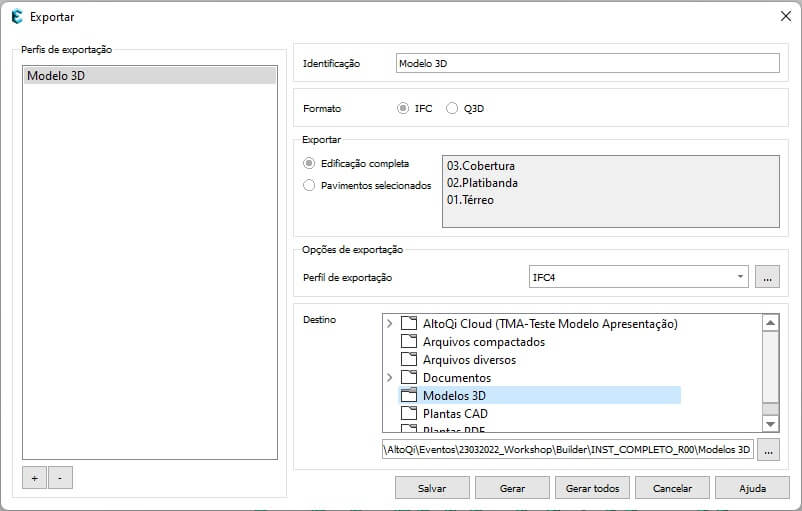The height and width of the screenshot is (511, 802).
Task: Open export profile settings ellipsis button
Action: point(767,277)
